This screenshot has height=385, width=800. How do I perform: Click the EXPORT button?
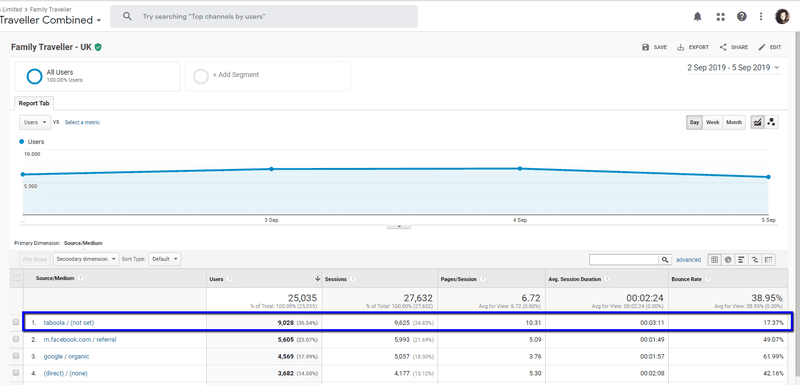tap(693, 47)
